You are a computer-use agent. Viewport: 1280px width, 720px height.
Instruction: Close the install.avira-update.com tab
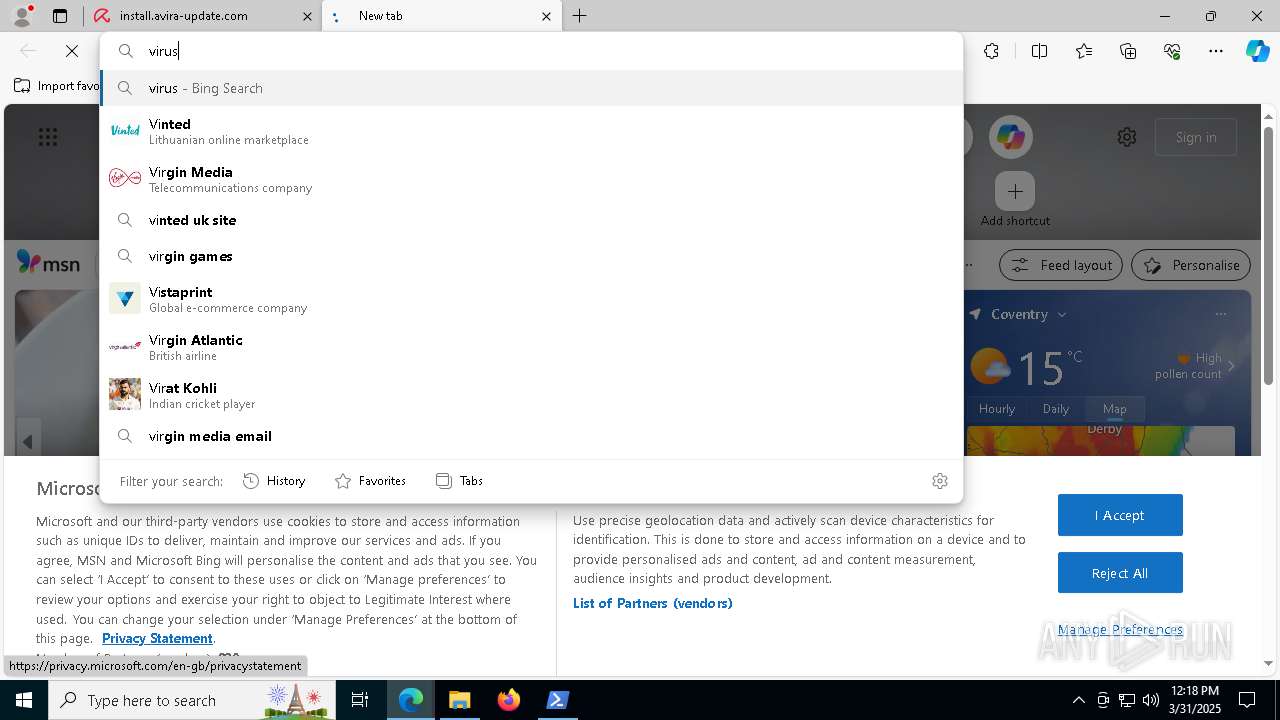[x=306, y=16]
